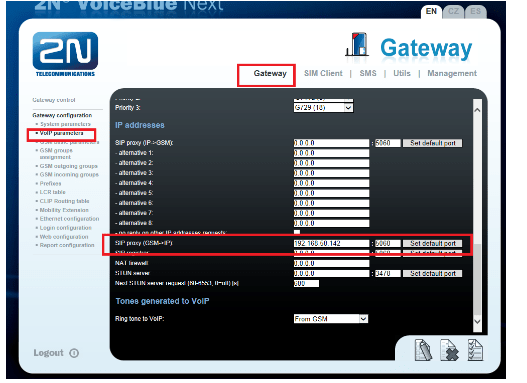Open the Utils menu

click(402, 73)
